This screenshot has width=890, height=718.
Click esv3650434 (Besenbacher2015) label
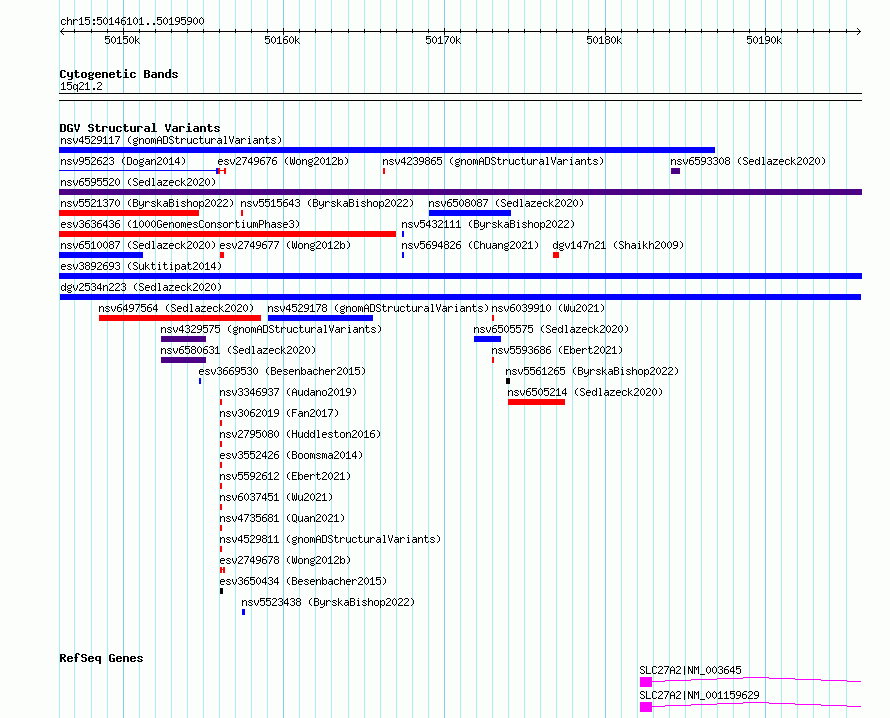[303, 581]
